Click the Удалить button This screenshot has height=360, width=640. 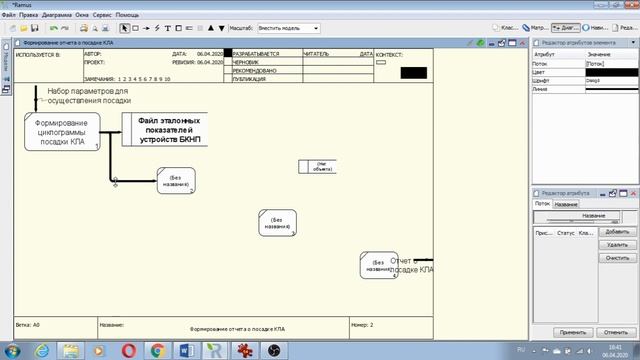[617, 245]
